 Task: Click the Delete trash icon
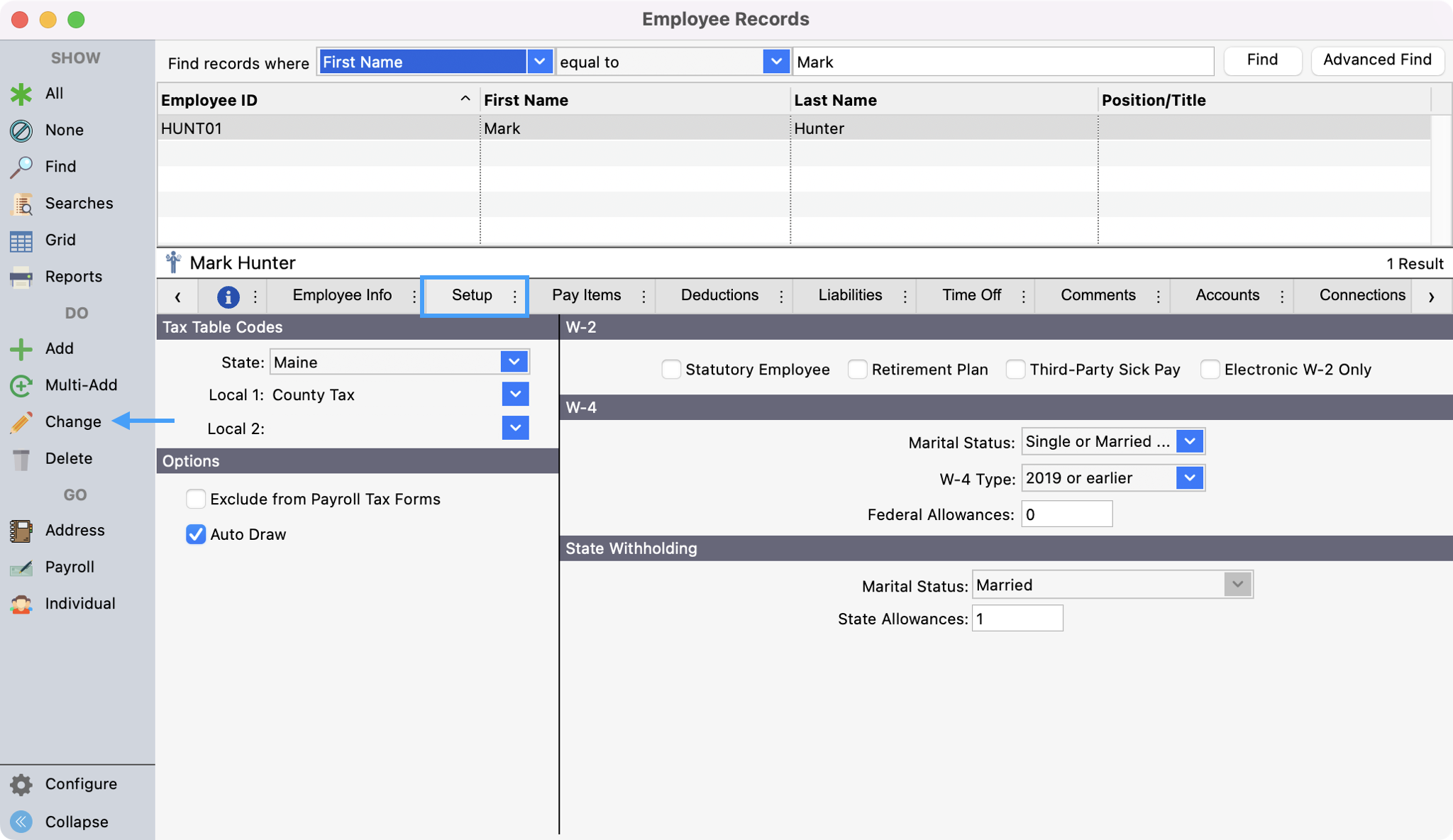point(21,459)
